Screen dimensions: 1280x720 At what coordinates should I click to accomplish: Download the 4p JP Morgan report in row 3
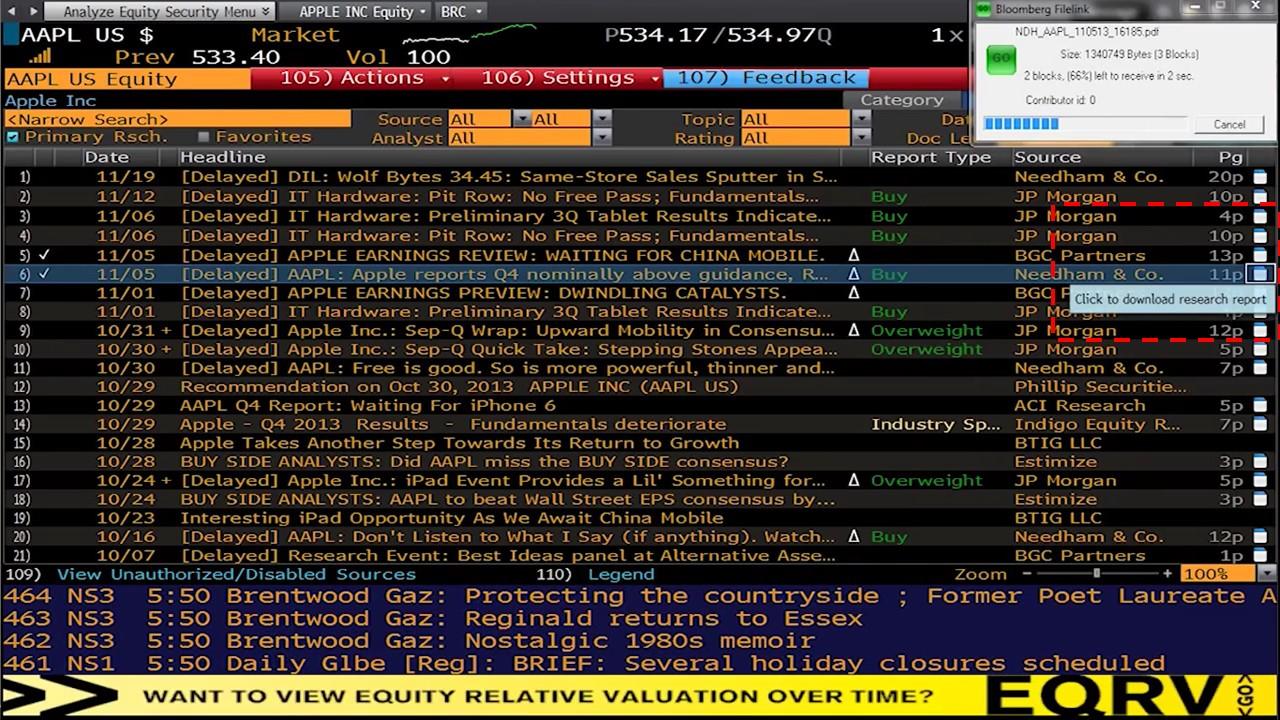[x=1260, y=216]
